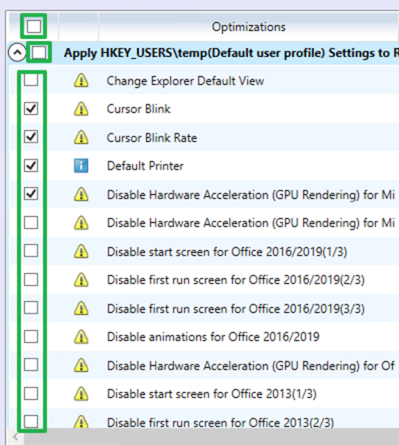Select Disable first run screen for Office 2016/2019(3/3) text

coord(236,309)
